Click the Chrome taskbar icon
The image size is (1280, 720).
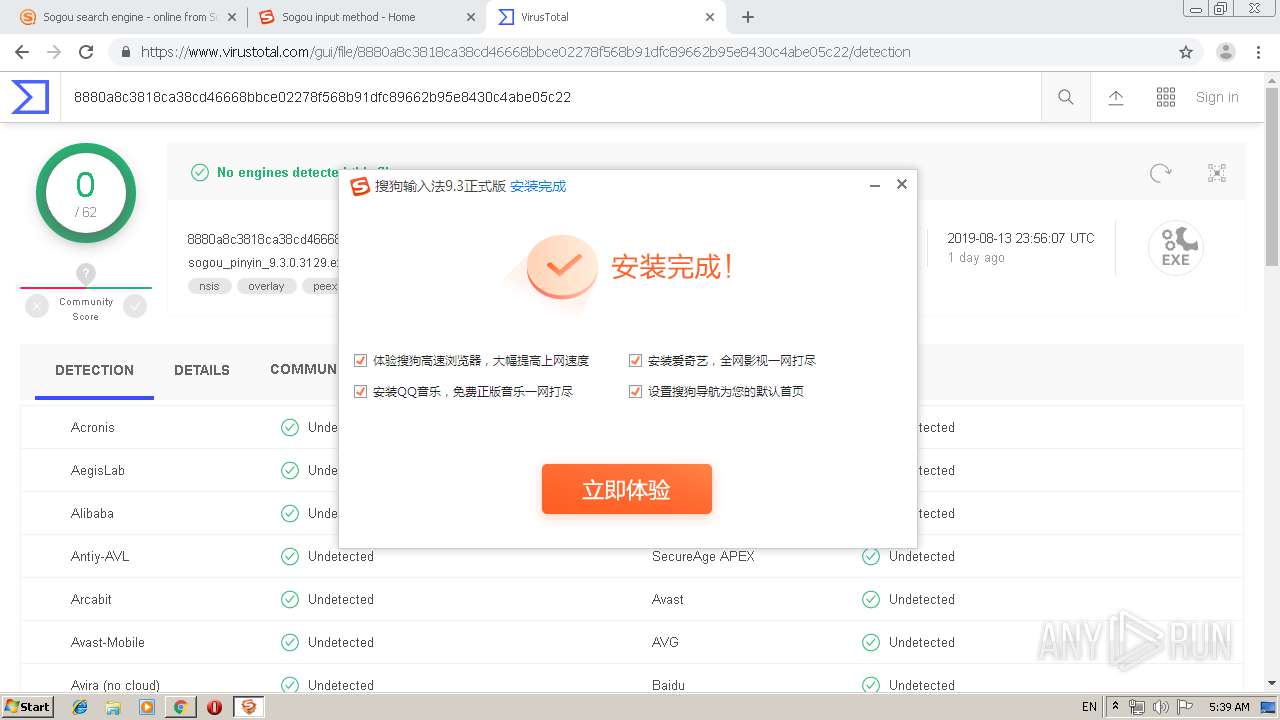tap(180, 707)
